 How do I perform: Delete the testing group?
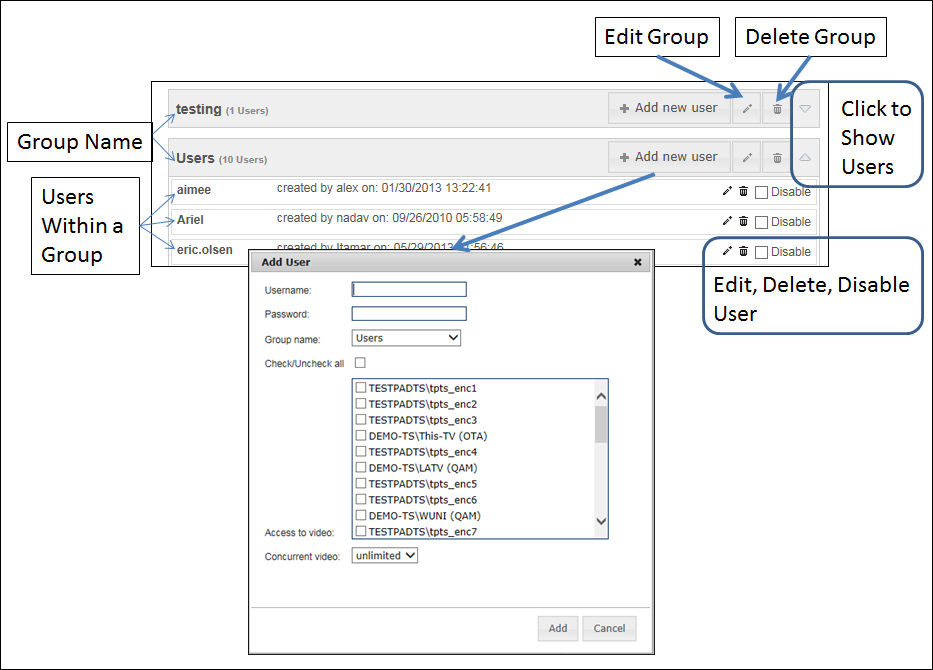point(777,108)
